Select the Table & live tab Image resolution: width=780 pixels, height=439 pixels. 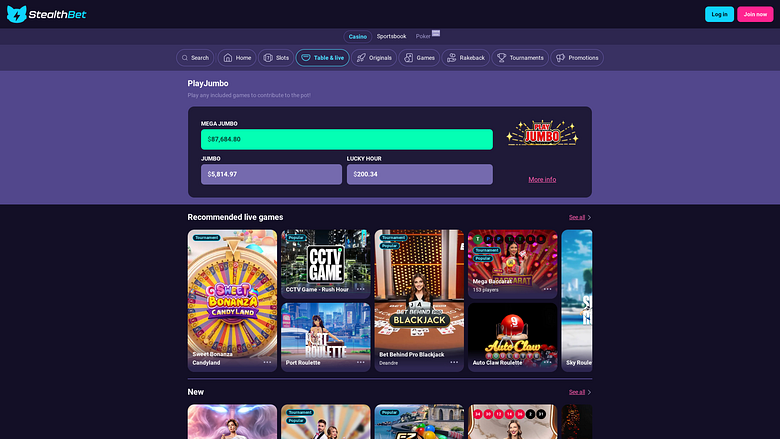pyautogui.click(x=322, y=58)
